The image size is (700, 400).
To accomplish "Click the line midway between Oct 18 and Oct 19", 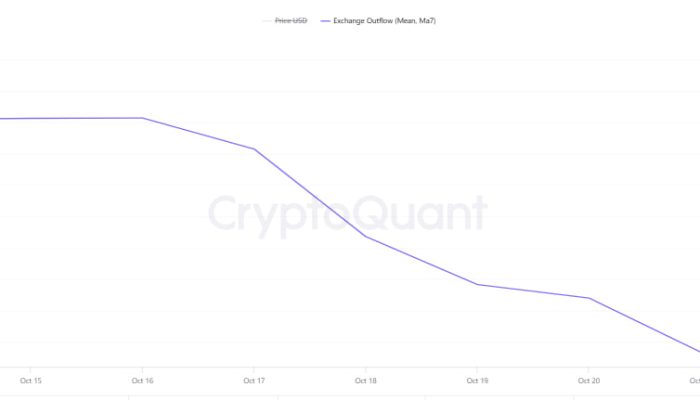I will tap(422, 261).
